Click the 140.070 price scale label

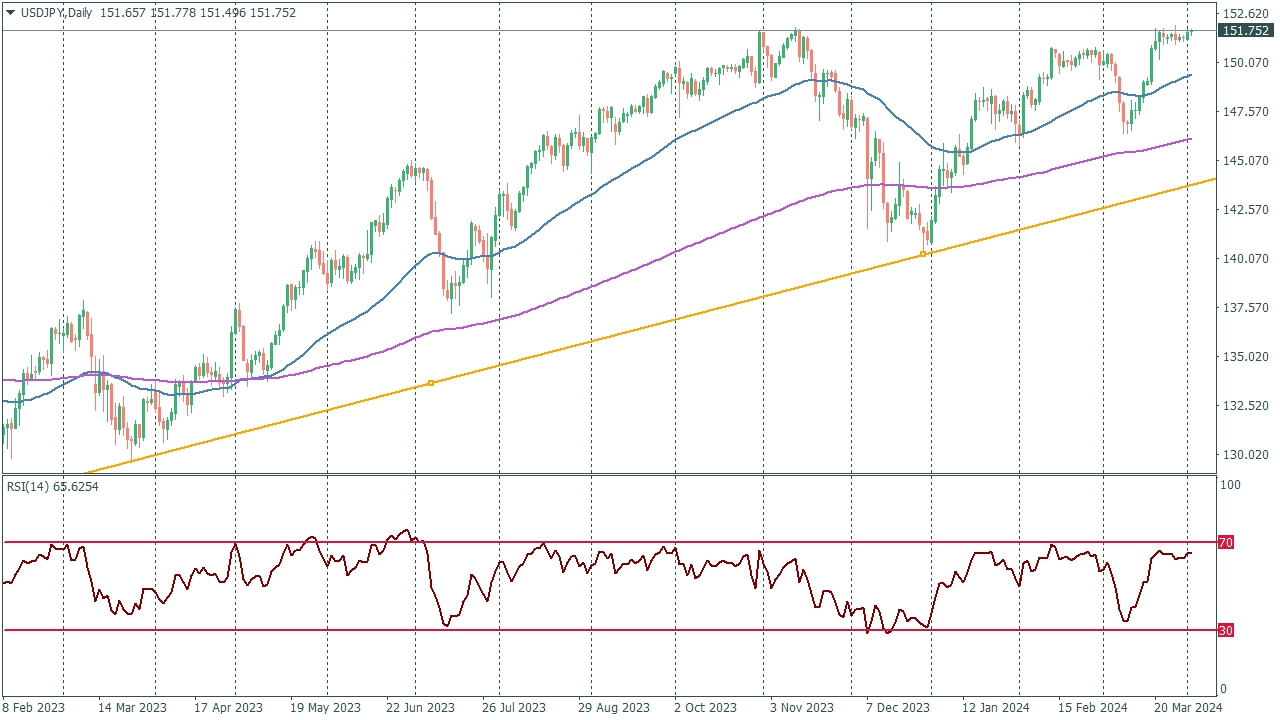click(1246, 259)
